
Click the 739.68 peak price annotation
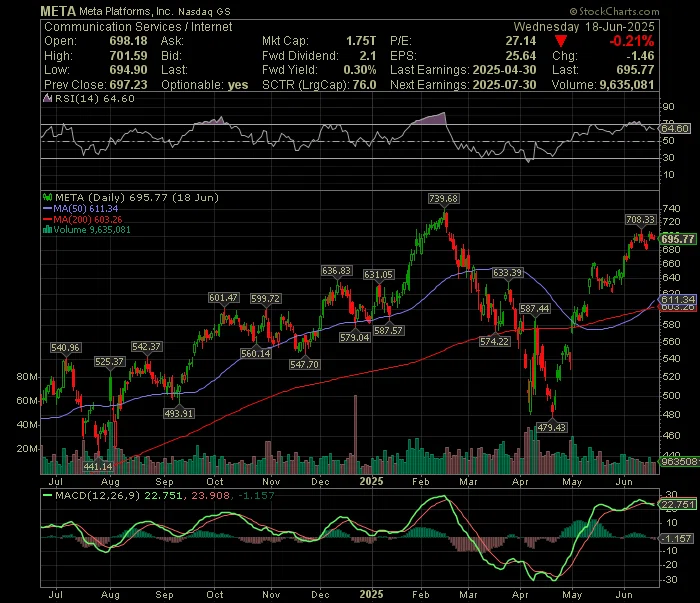pyautogui.click(x=443, y=199)
